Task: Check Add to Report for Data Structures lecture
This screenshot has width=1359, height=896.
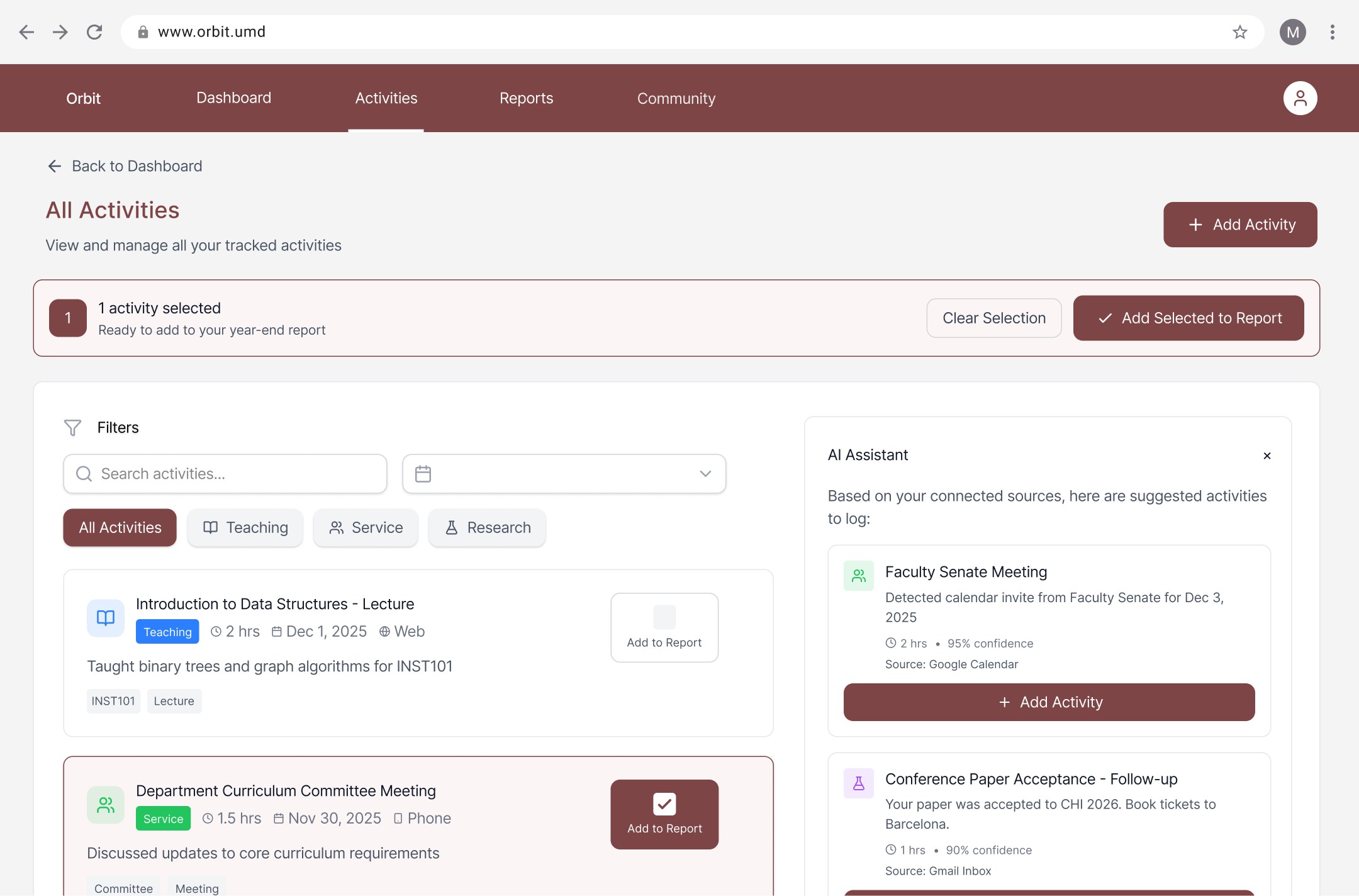Action: coord(664,618)
